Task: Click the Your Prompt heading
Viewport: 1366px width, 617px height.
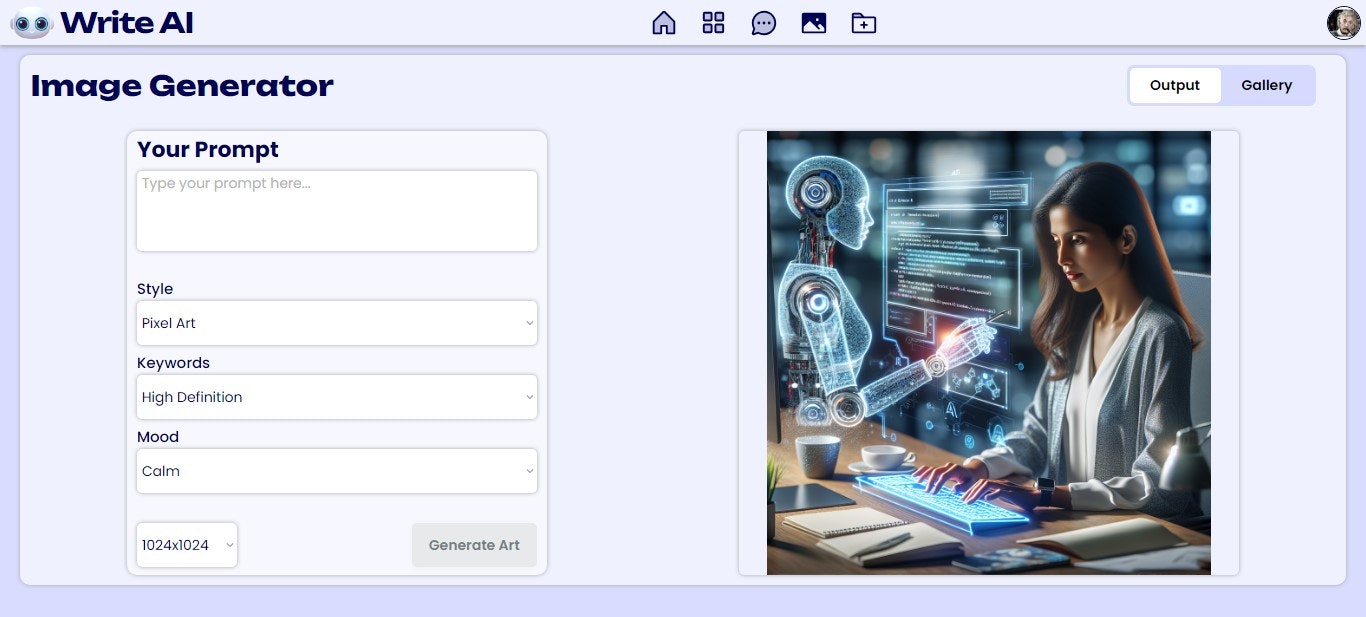Action: tap(208, 149)
